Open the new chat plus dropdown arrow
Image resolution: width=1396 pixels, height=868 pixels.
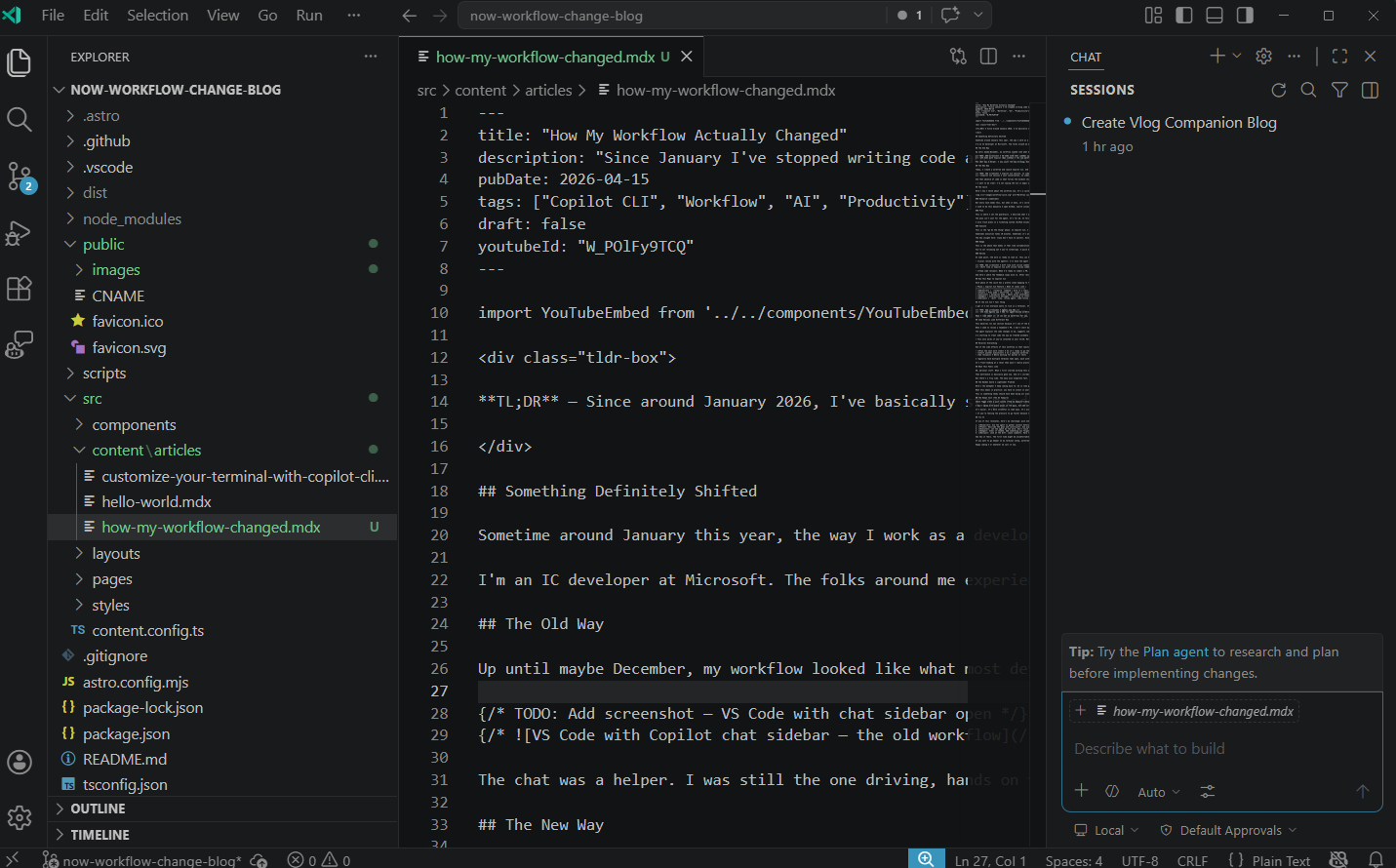(1237, 57)
